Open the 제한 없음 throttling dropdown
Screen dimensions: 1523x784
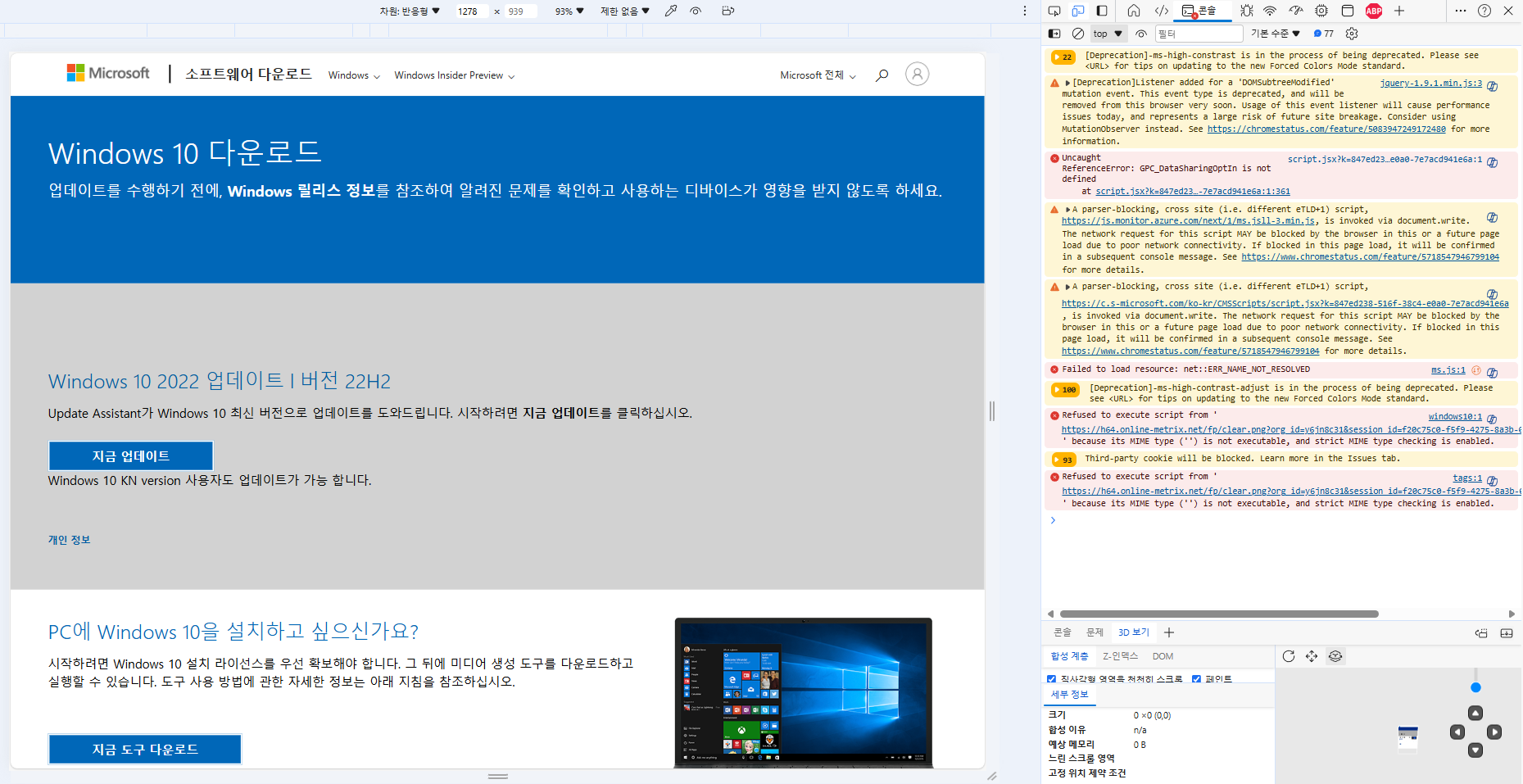pyautogui.click(x=624, y=11)
